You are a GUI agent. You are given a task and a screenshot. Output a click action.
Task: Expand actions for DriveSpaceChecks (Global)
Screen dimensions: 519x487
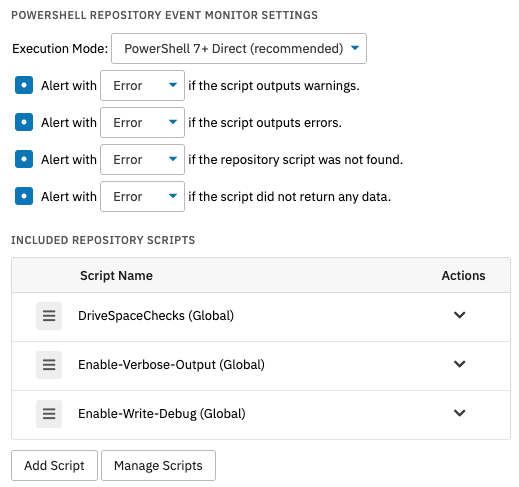pos(460,315)
